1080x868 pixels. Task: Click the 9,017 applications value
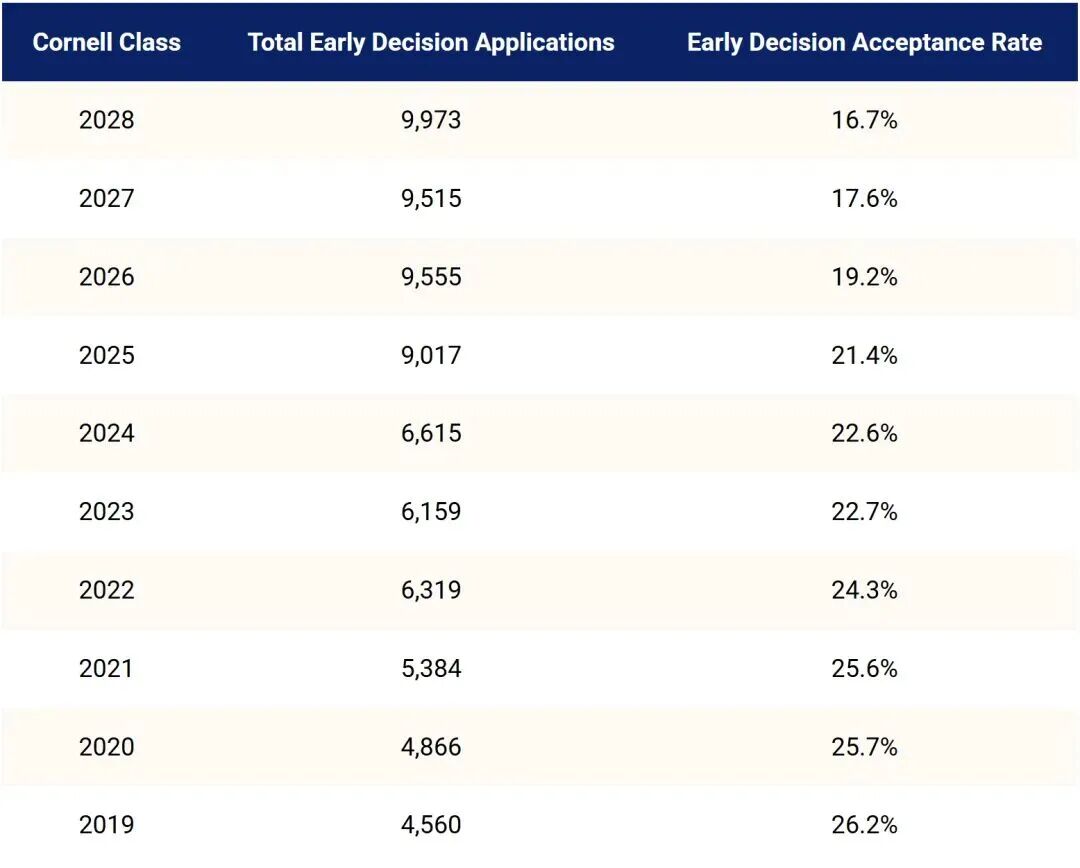point(431,355)
